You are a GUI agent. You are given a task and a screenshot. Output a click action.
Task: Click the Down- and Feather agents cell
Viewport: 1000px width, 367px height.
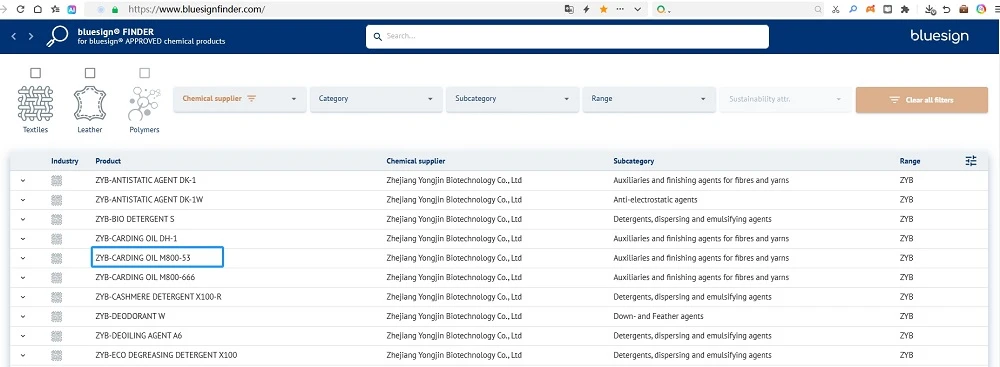[x=658, y=317]
